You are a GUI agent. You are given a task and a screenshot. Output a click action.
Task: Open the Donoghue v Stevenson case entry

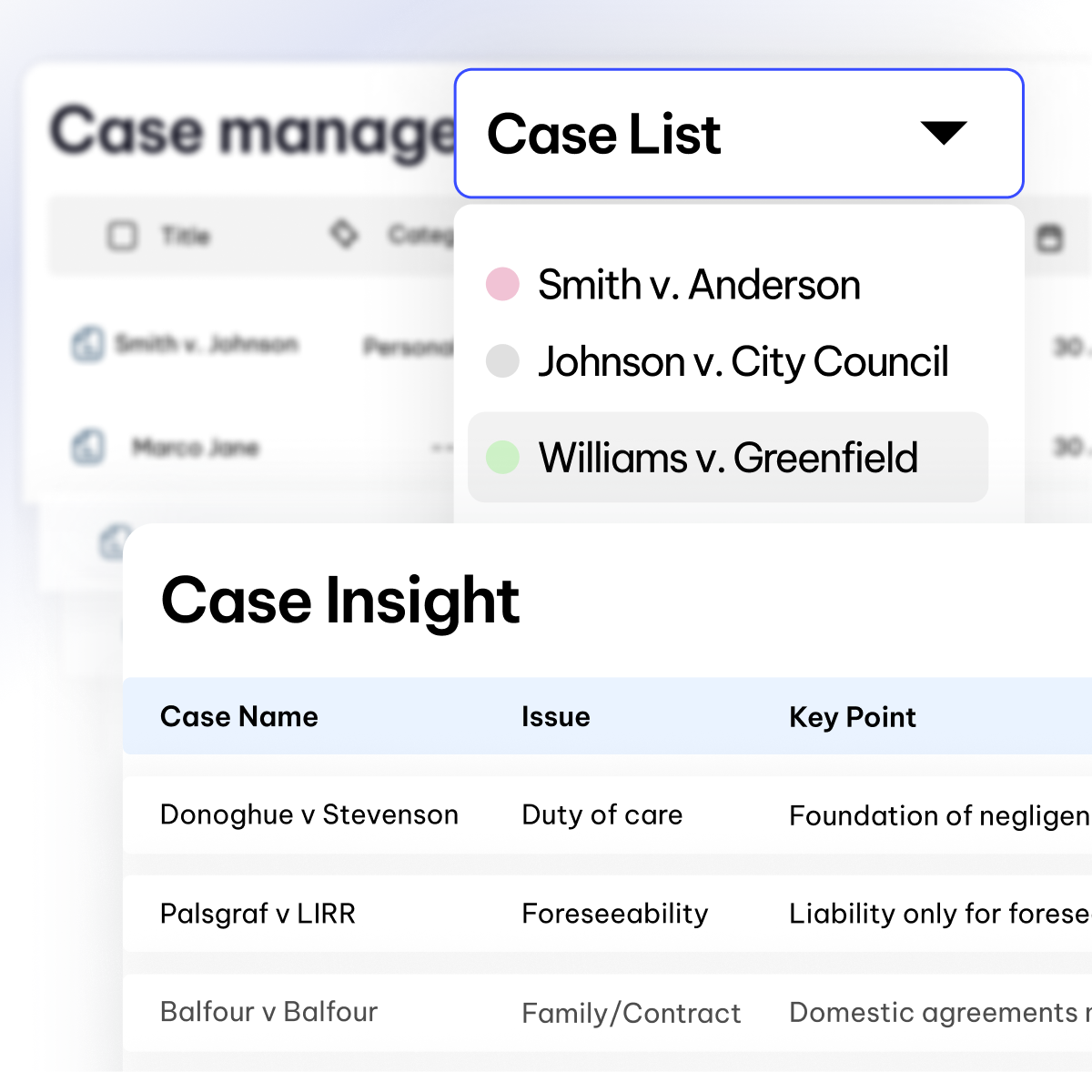(309, 814)
